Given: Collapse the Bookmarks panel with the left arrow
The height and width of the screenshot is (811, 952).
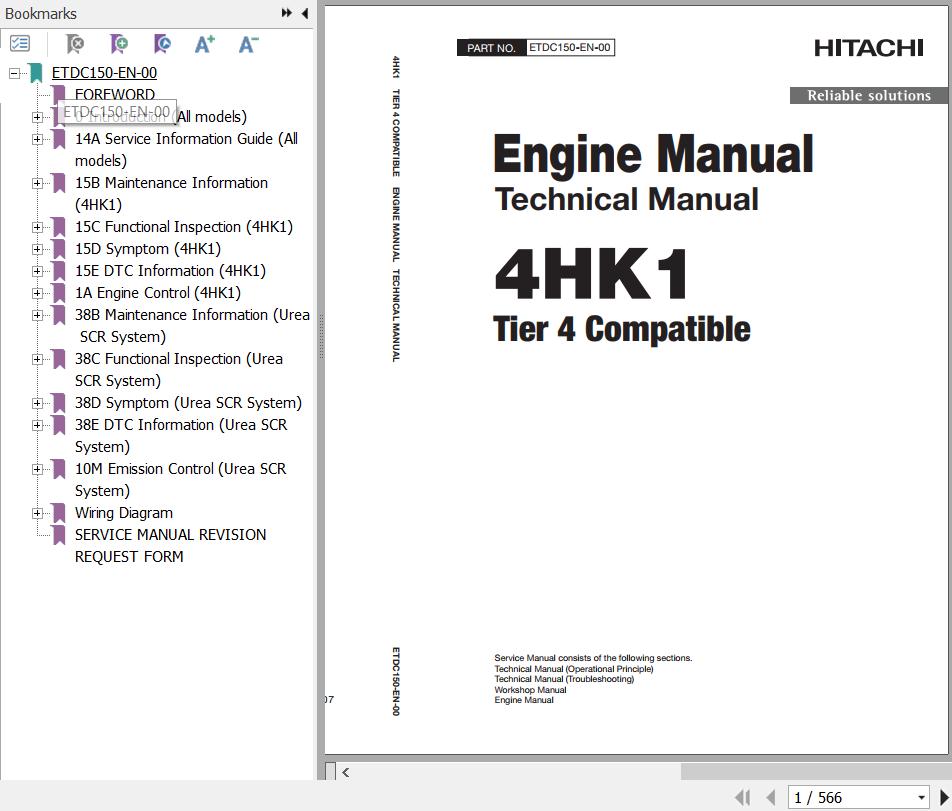Looking at the screenshot, I should tap(305, 13).
